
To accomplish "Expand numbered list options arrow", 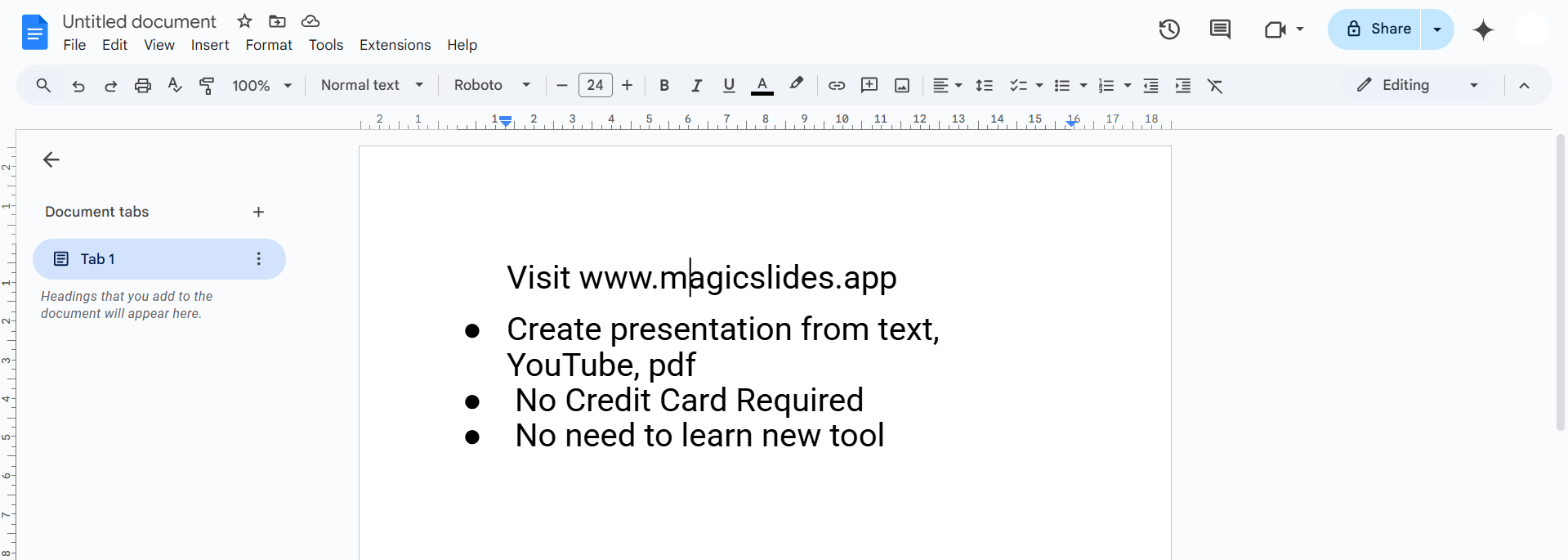I will click(1128, 85).
